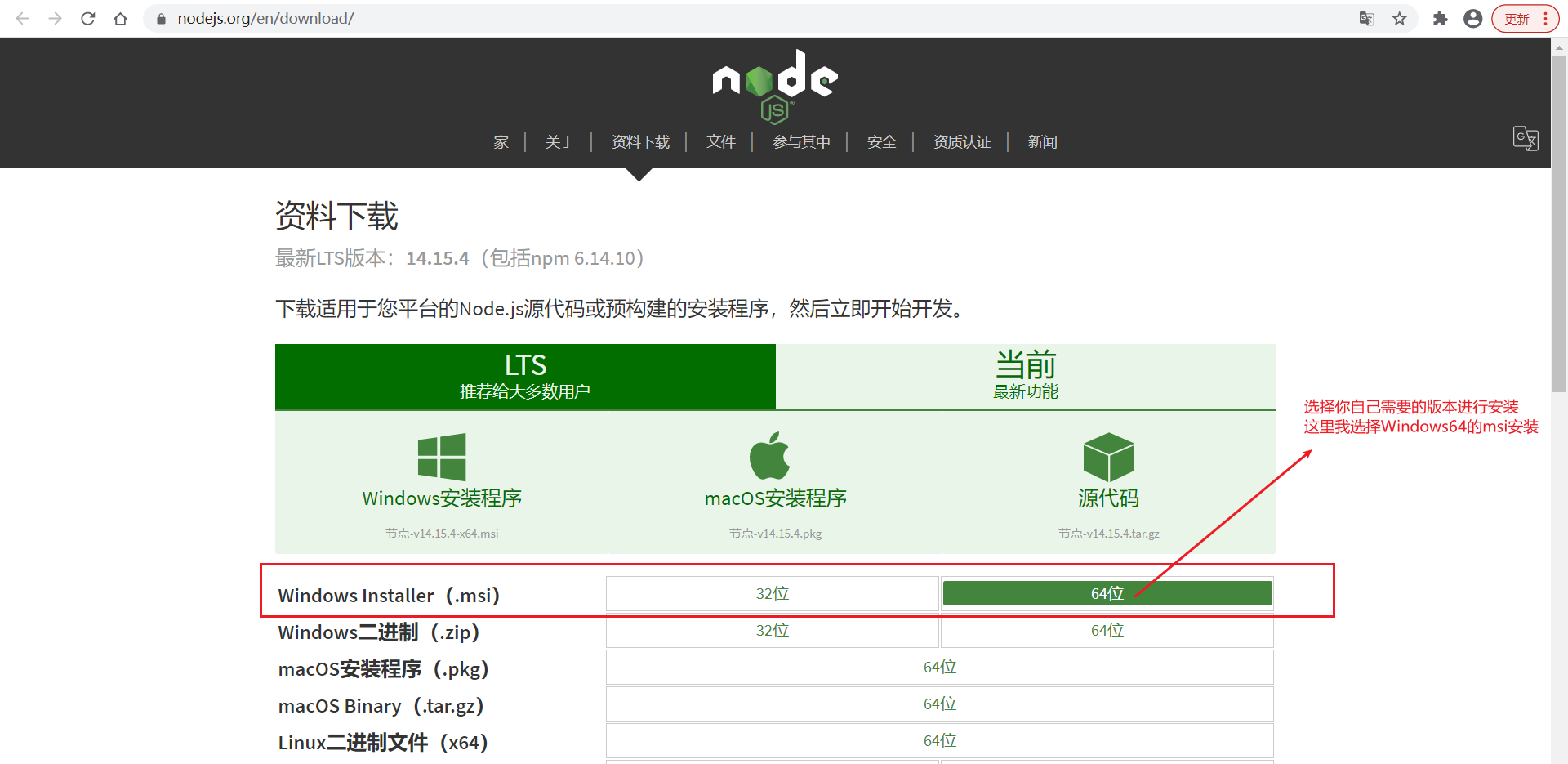1568x764 pixels.
Task: Switch to the 当前 最新功能 tab
Action: point(1026,377)
